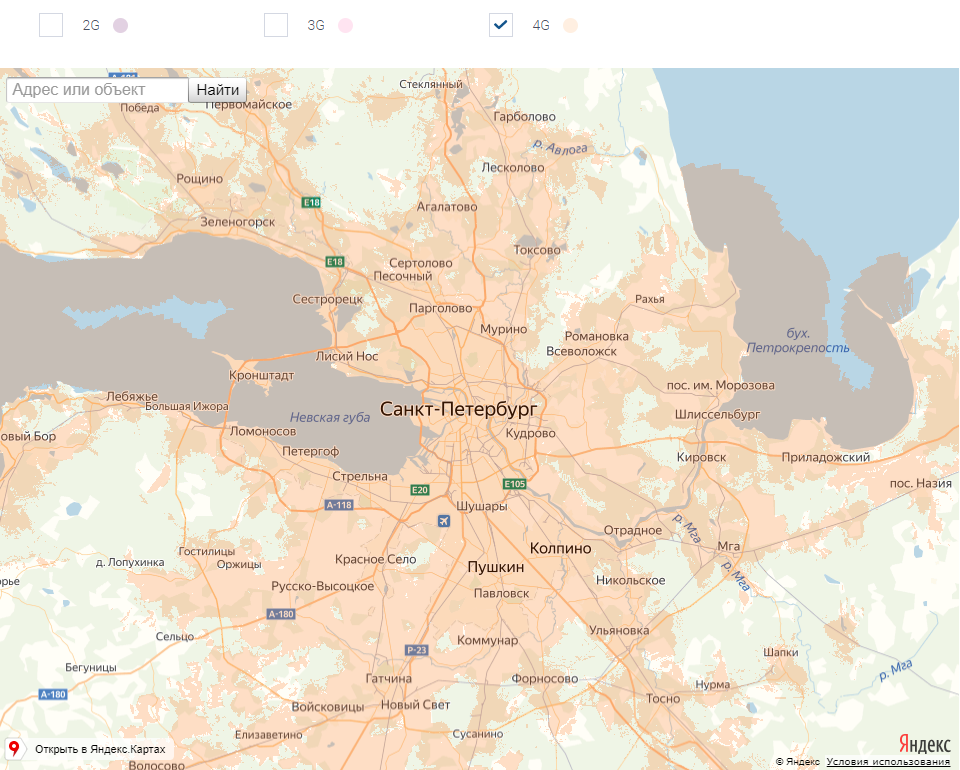
Task: Click the 'Войсковицы' map label
Action: click(328, 707)
